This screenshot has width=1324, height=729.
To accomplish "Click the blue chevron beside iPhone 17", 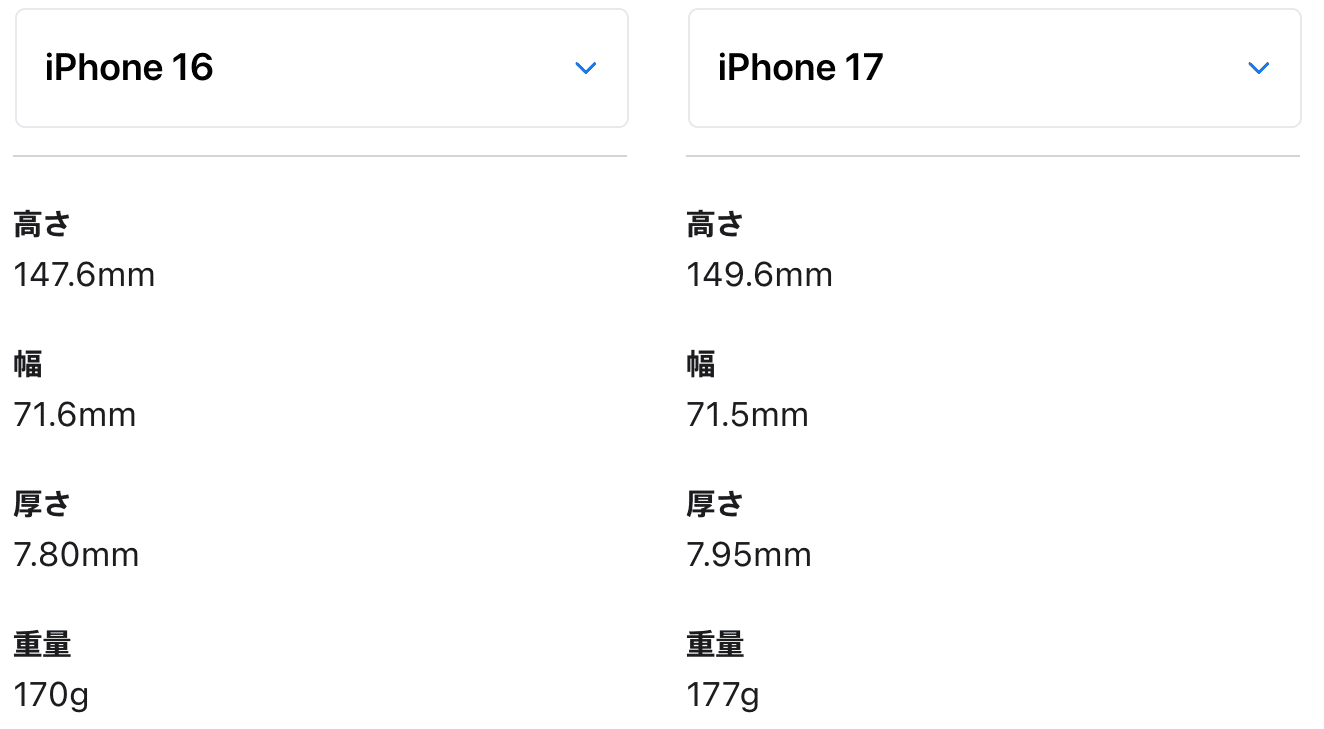I will pos(1259,68).
